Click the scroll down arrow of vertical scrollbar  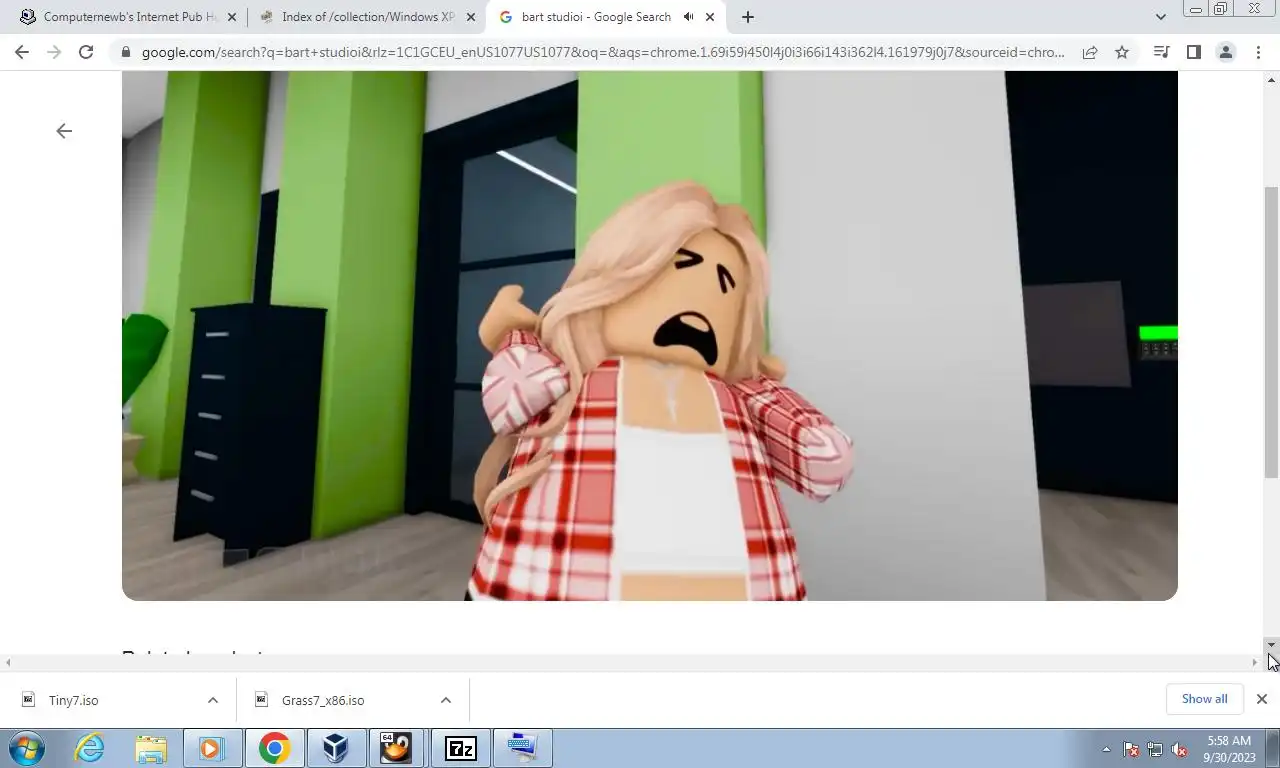pos(1271,645)
